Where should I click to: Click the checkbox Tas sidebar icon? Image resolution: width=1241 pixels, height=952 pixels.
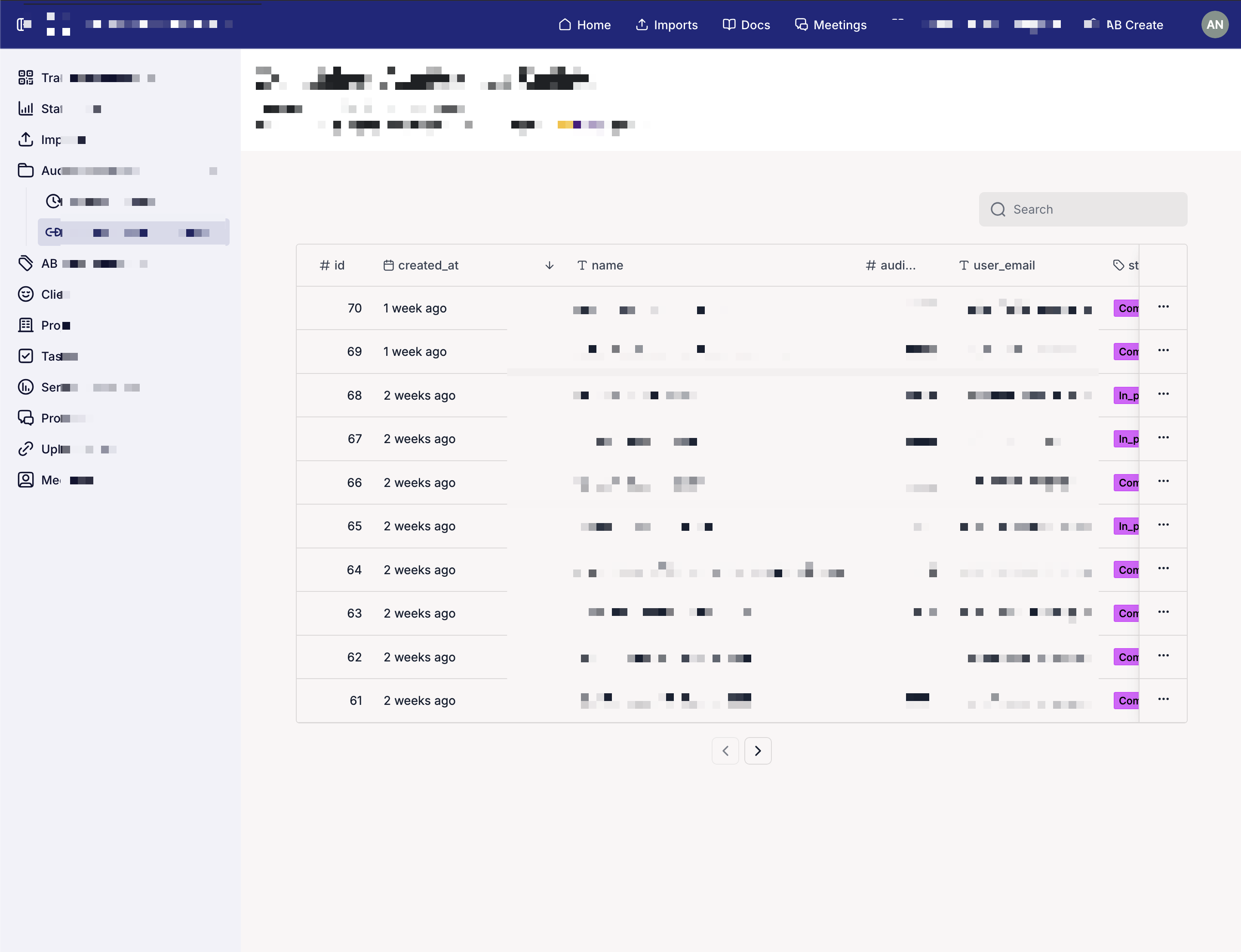(x=25, y=356)
